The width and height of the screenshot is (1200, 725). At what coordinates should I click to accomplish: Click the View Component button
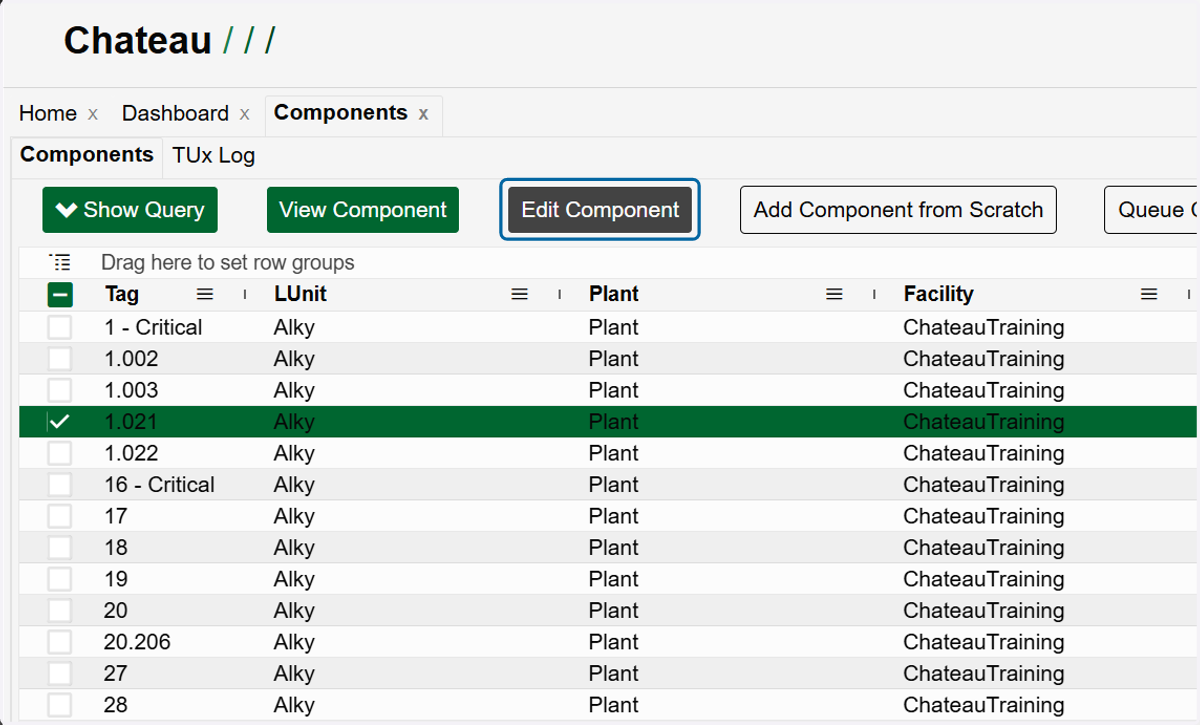click(x=363, y=210)
